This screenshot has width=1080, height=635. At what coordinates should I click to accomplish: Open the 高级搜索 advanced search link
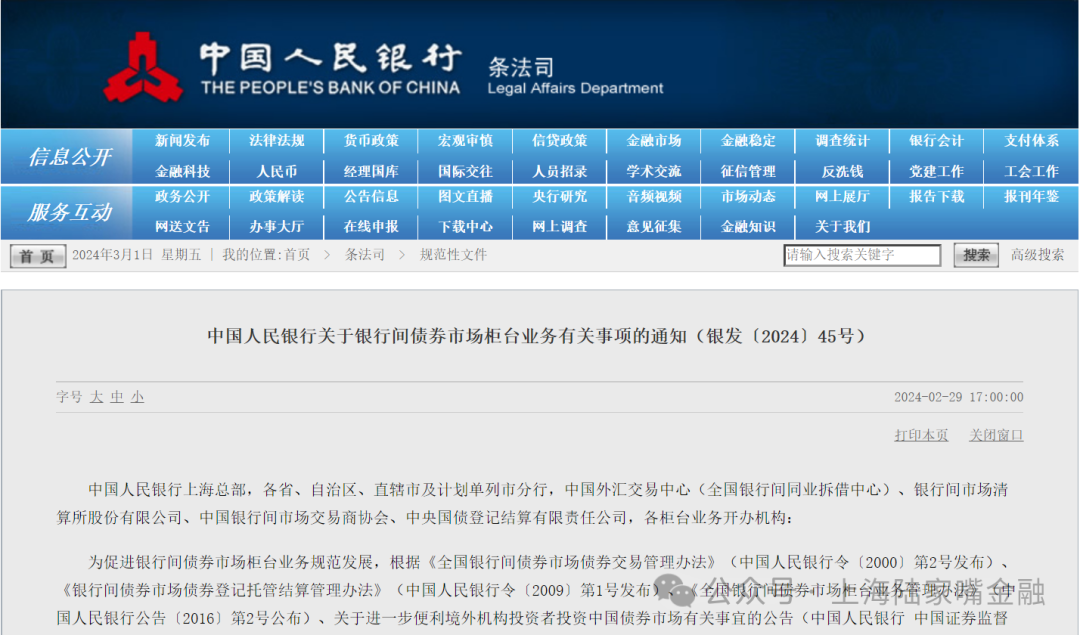pos(1040,255)
